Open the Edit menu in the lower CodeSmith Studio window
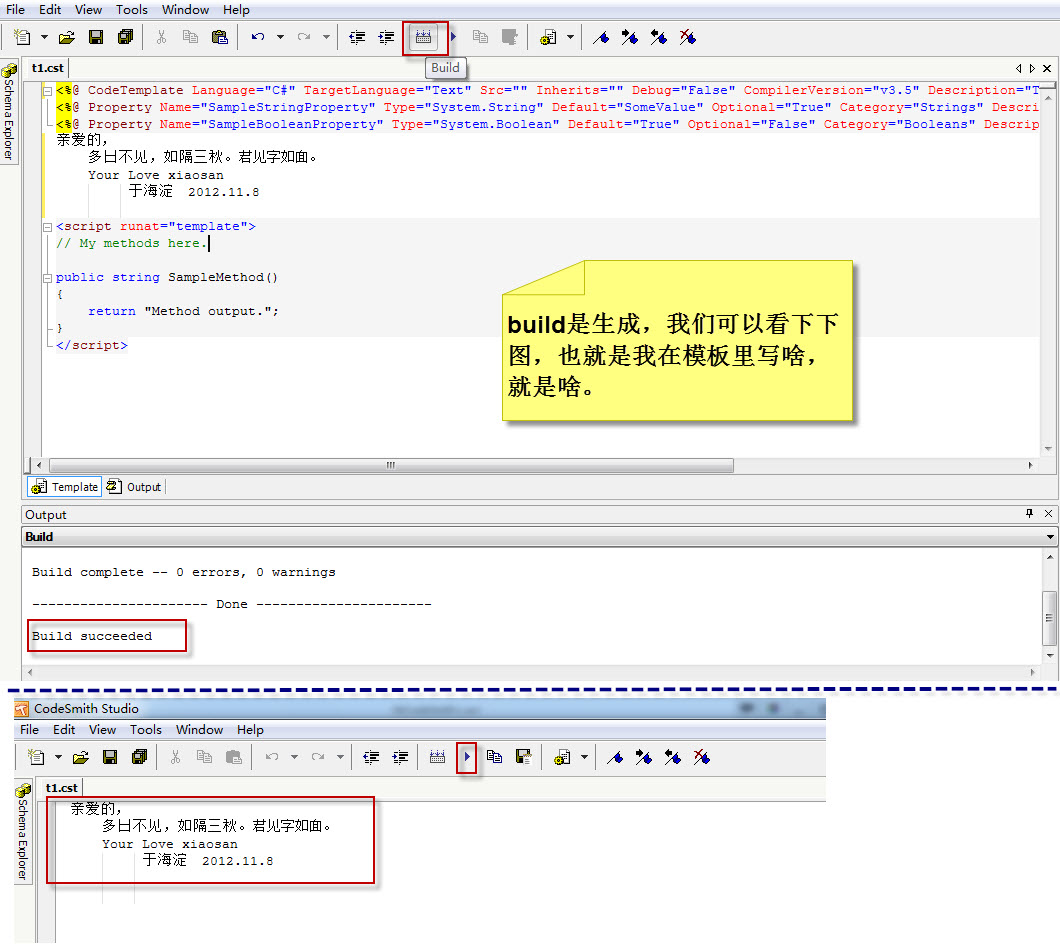 point(64,730)
